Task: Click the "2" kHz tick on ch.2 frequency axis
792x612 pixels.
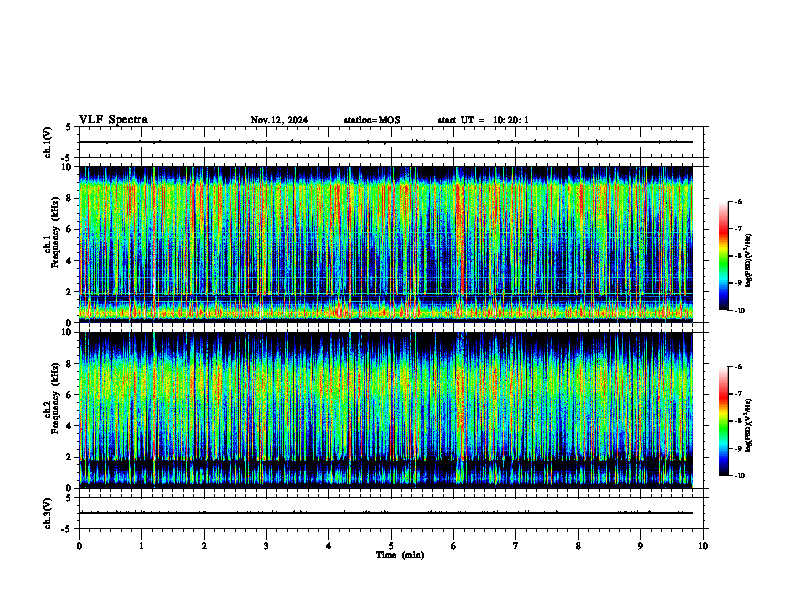Action: [x=69, y=457]
